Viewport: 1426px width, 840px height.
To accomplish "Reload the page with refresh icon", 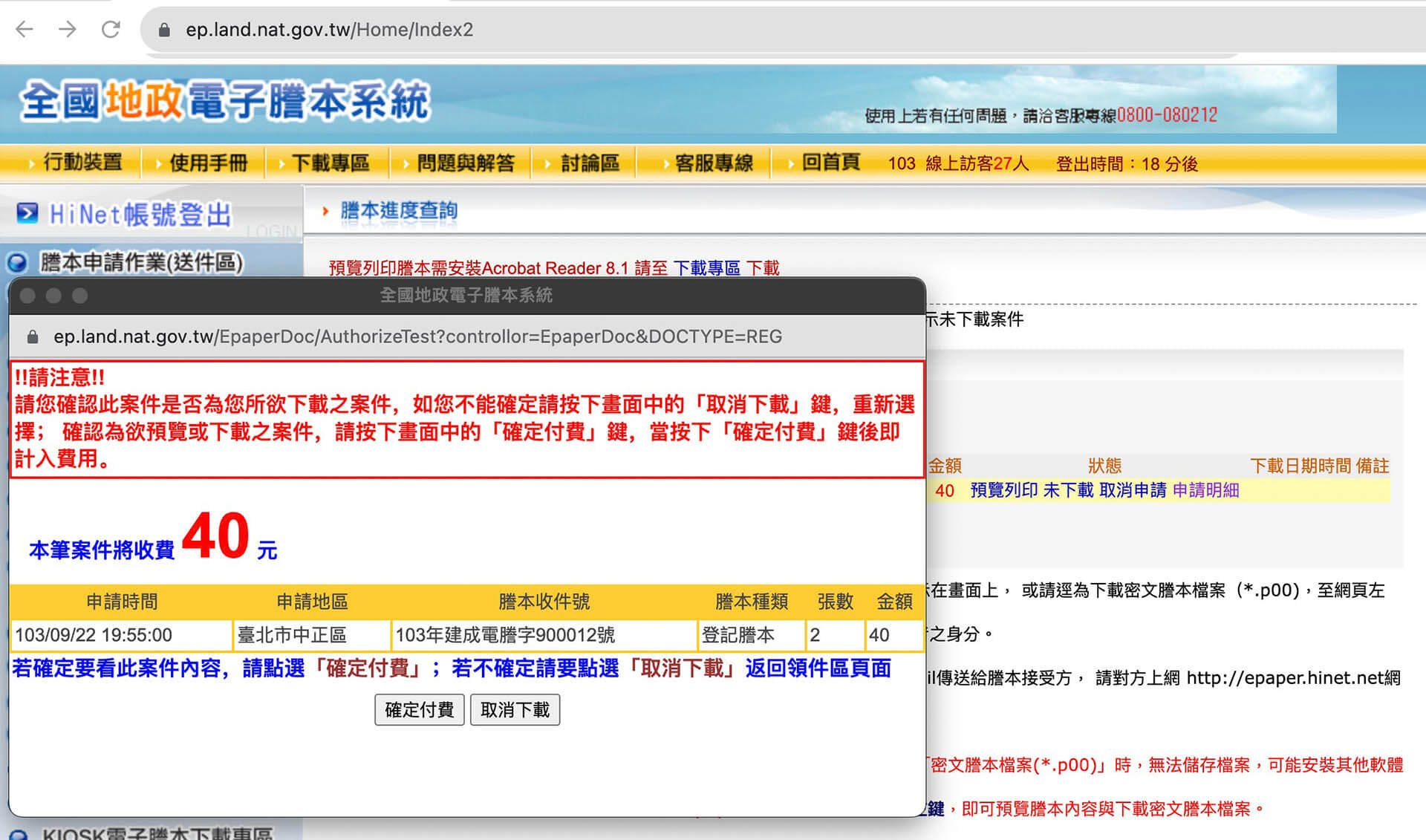I will click(x=111, y=29).
